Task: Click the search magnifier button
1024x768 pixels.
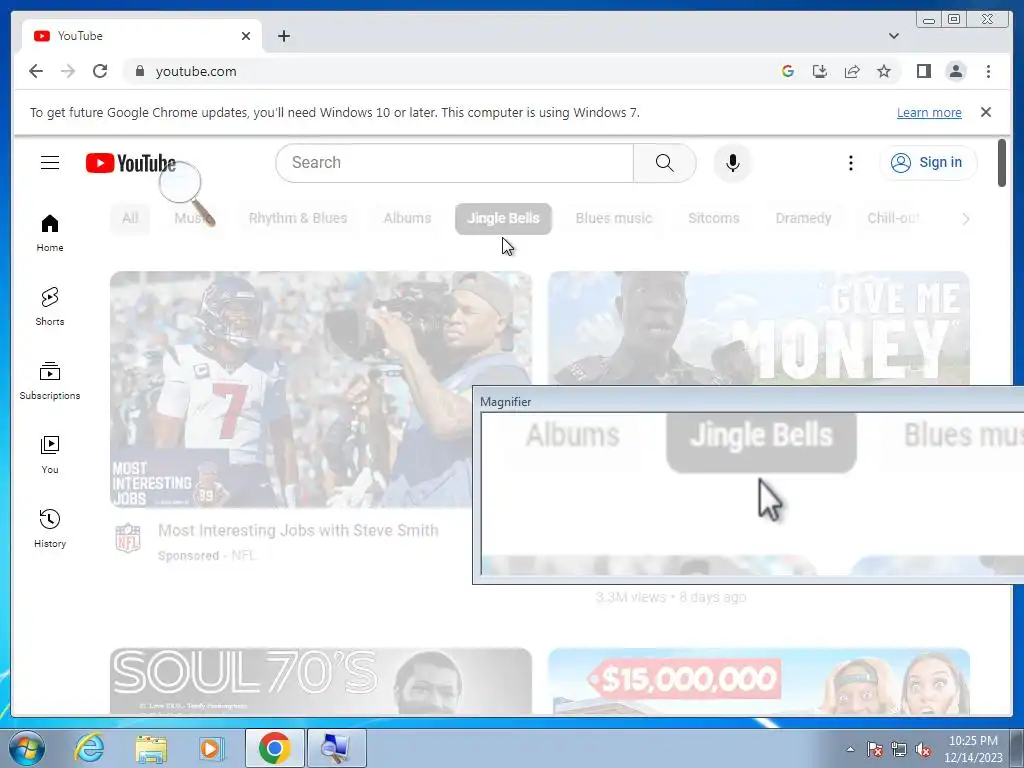Action: pyautogui.click(x=664, y=163)
